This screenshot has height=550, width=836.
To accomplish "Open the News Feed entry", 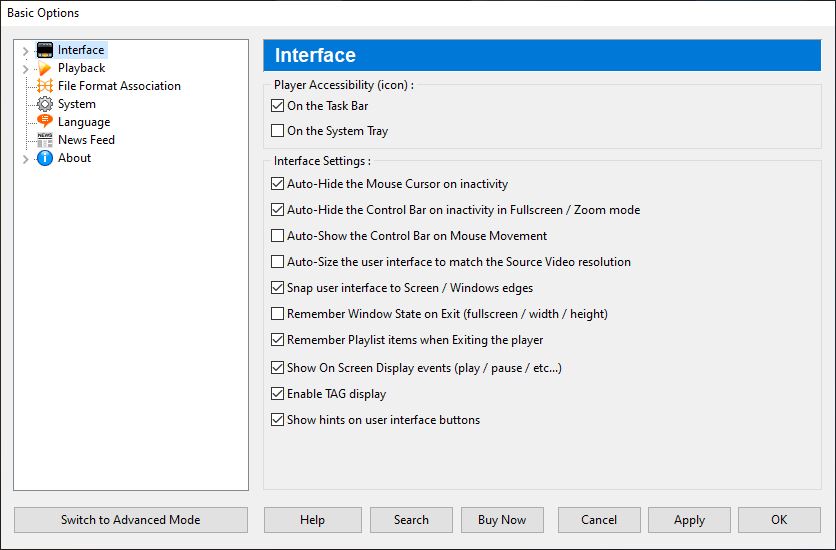I will click(x=86, y=140).
